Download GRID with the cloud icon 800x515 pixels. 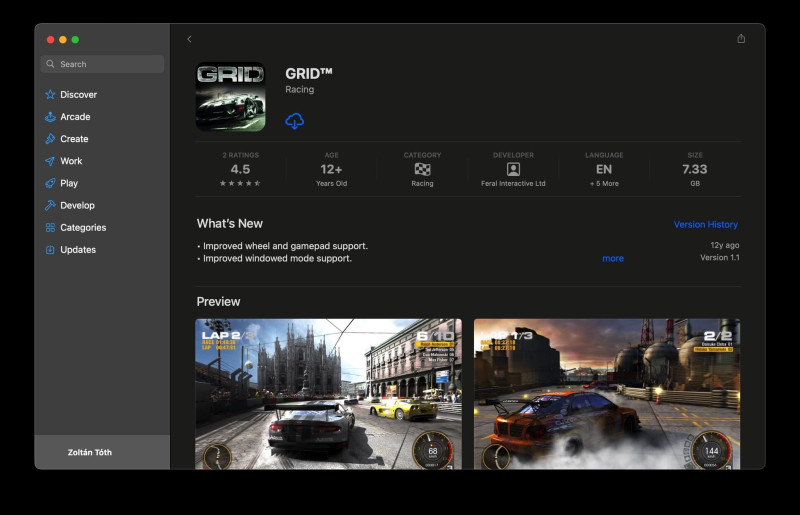pyautogui.click(x=294, y=121)
